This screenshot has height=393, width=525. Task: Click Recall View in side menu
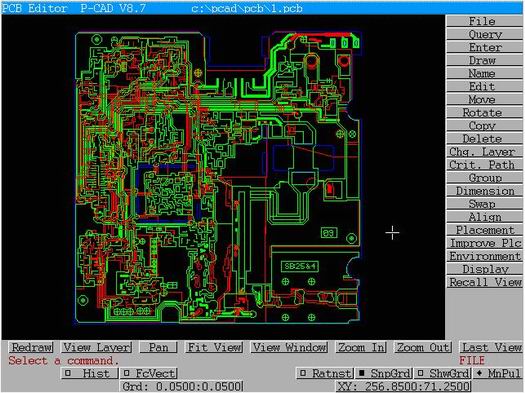tap(484, 282)
